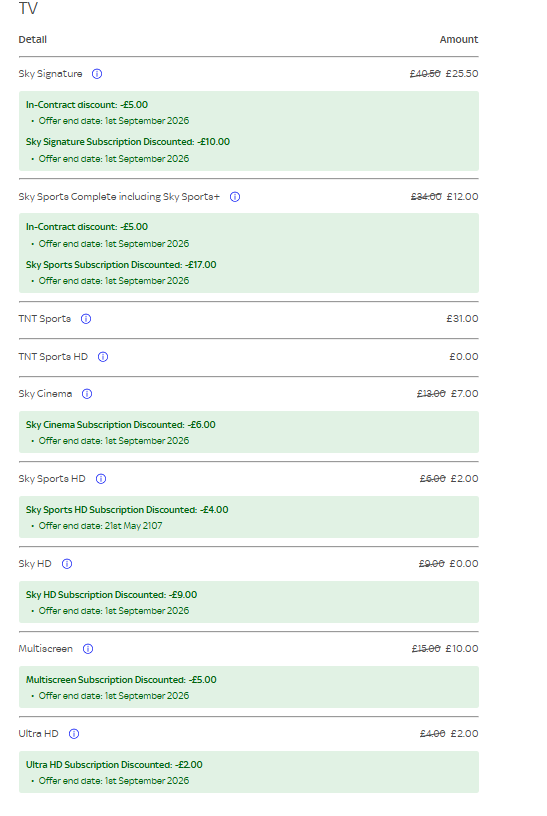Open the Sky Signature info icon
Viewport: 547px width, 816px height.
pos(97,74)
